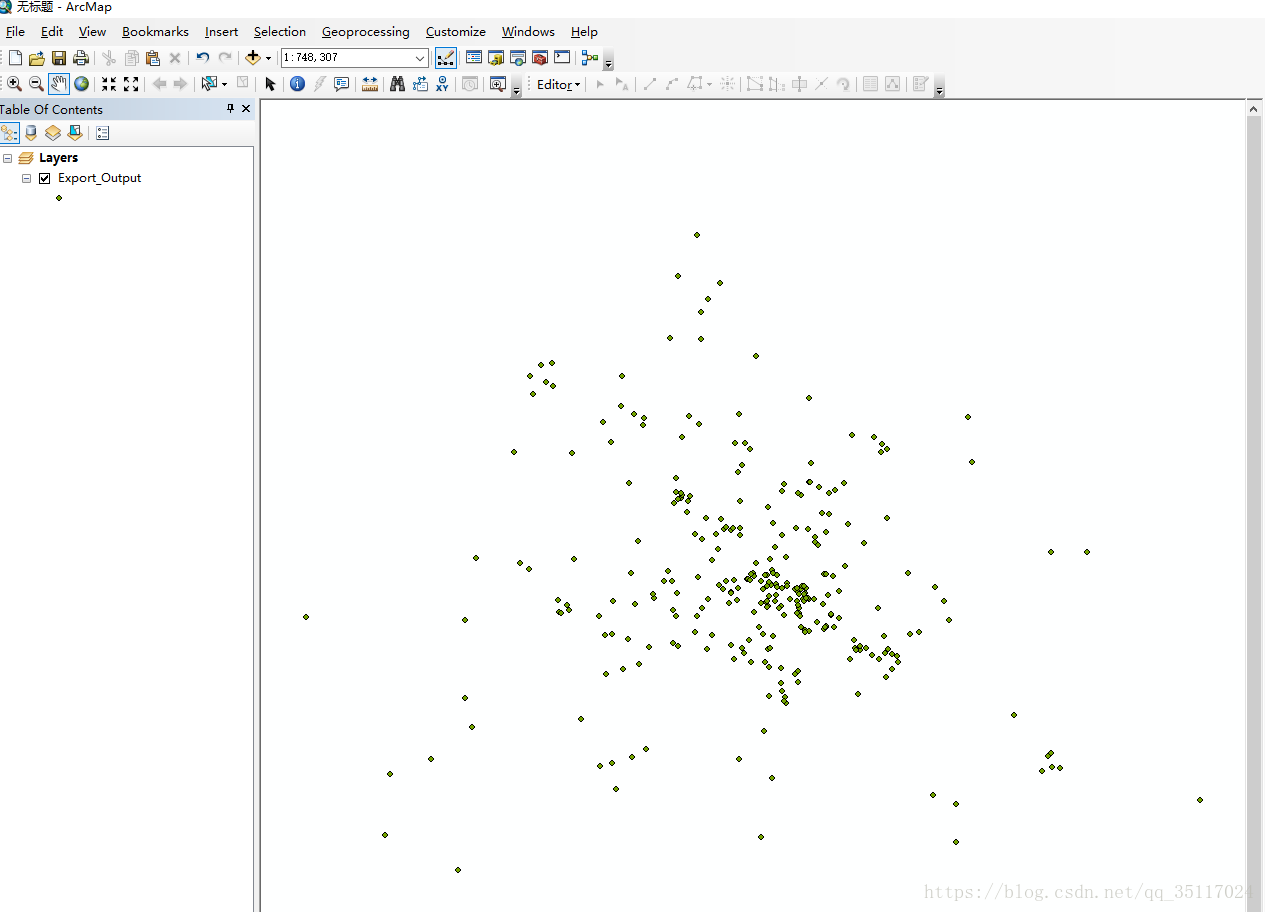Open the Customize menu
This screenshot has height=912, width=1265.
(455, 32)
